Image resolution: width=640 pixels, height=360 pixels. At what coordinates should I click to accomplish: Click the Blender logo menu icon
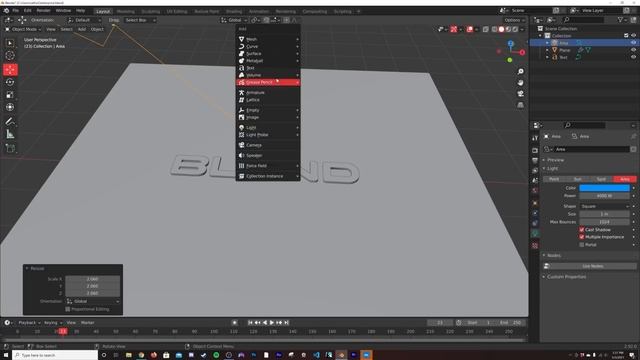[6, 11]
